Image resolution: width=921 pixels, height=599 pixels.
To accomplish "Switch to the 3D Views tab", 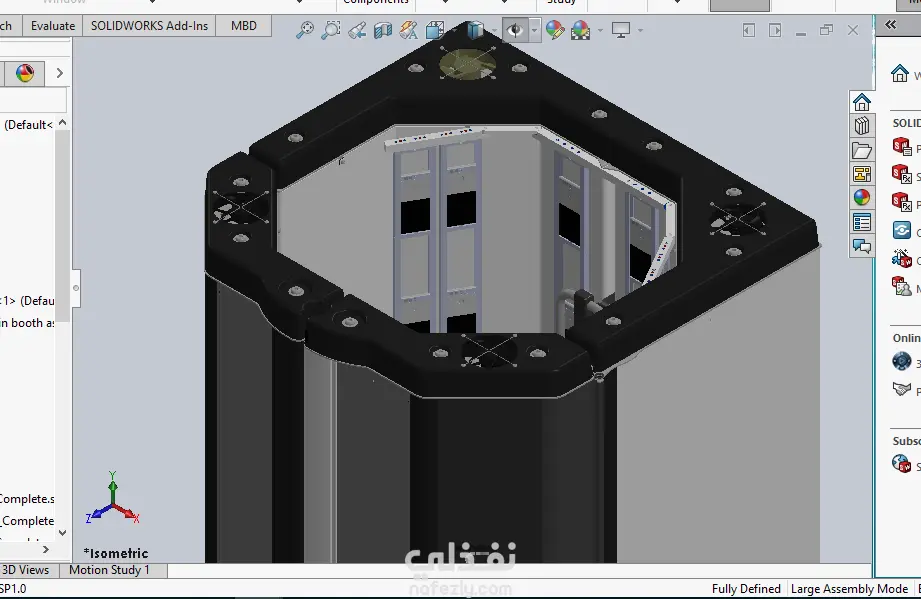I will [x=26, y=570].
